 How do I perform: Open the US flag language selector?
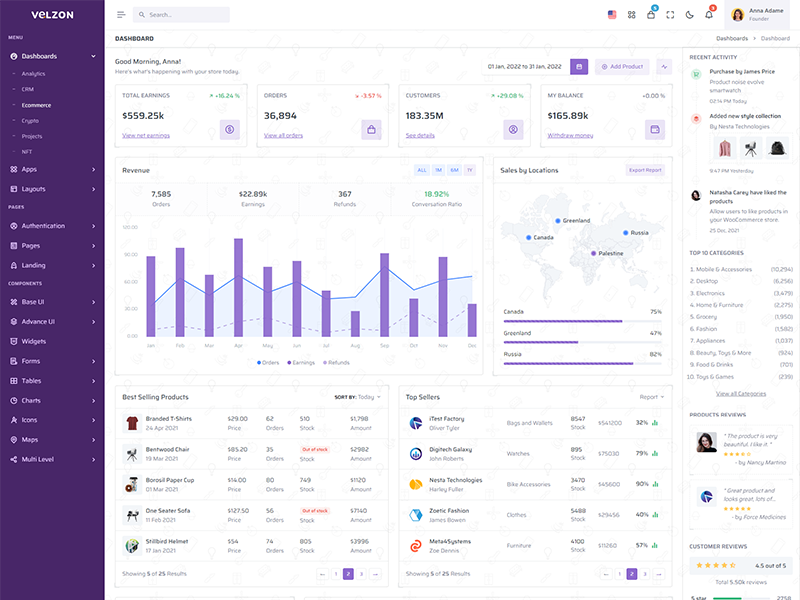point(612,15)
